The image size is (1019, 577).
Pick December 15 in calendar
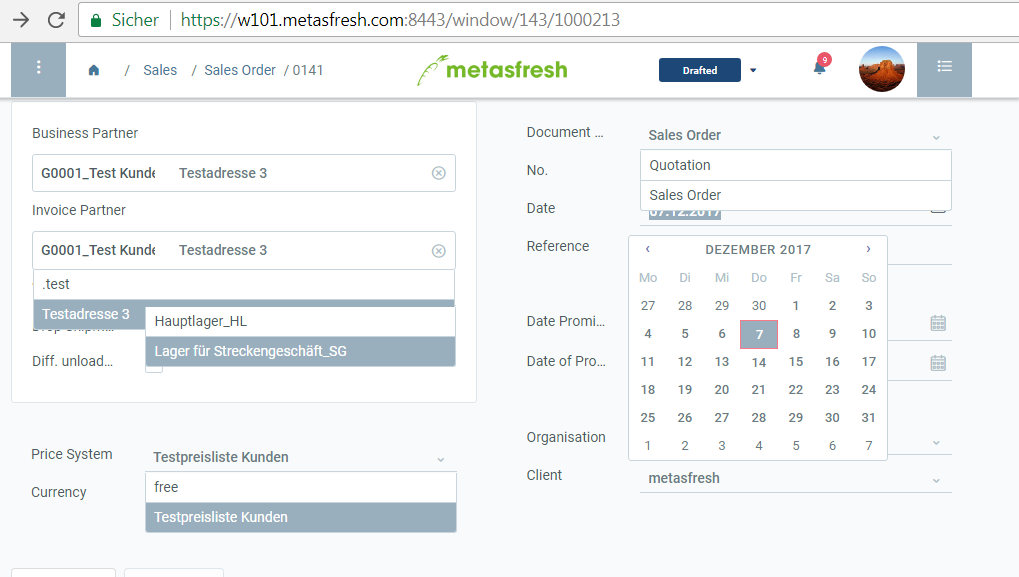click(796, 362)
